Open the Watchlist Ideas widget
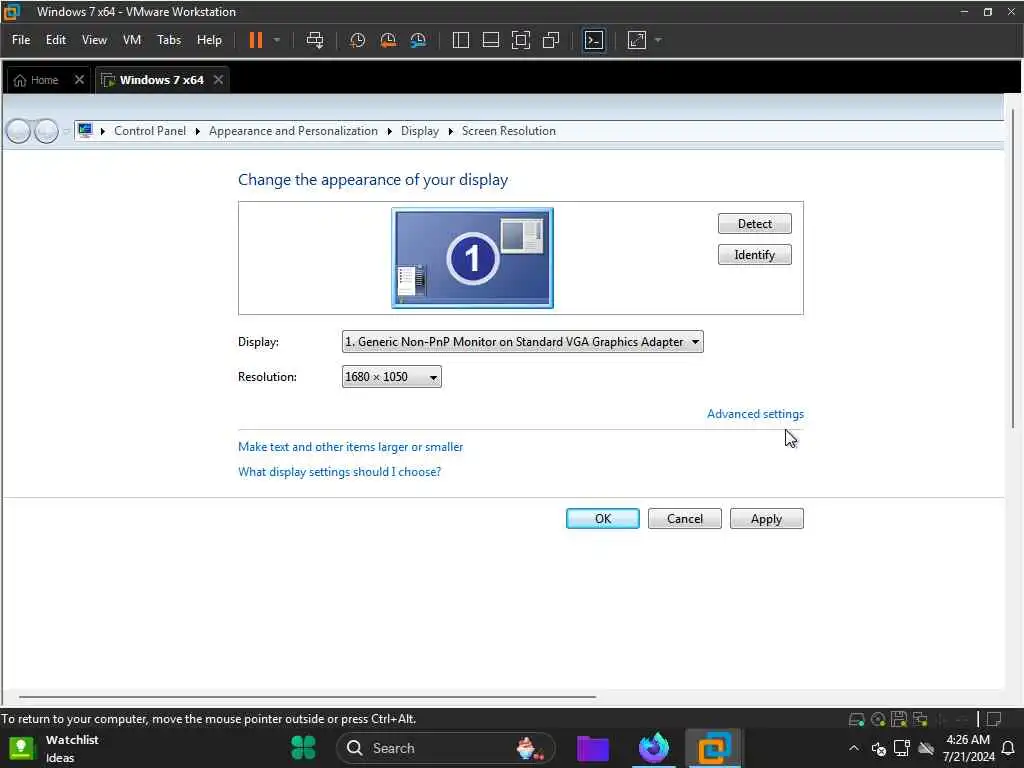Screen dimensions: 1024x768 pyautogui.click(x=54, y=748)
